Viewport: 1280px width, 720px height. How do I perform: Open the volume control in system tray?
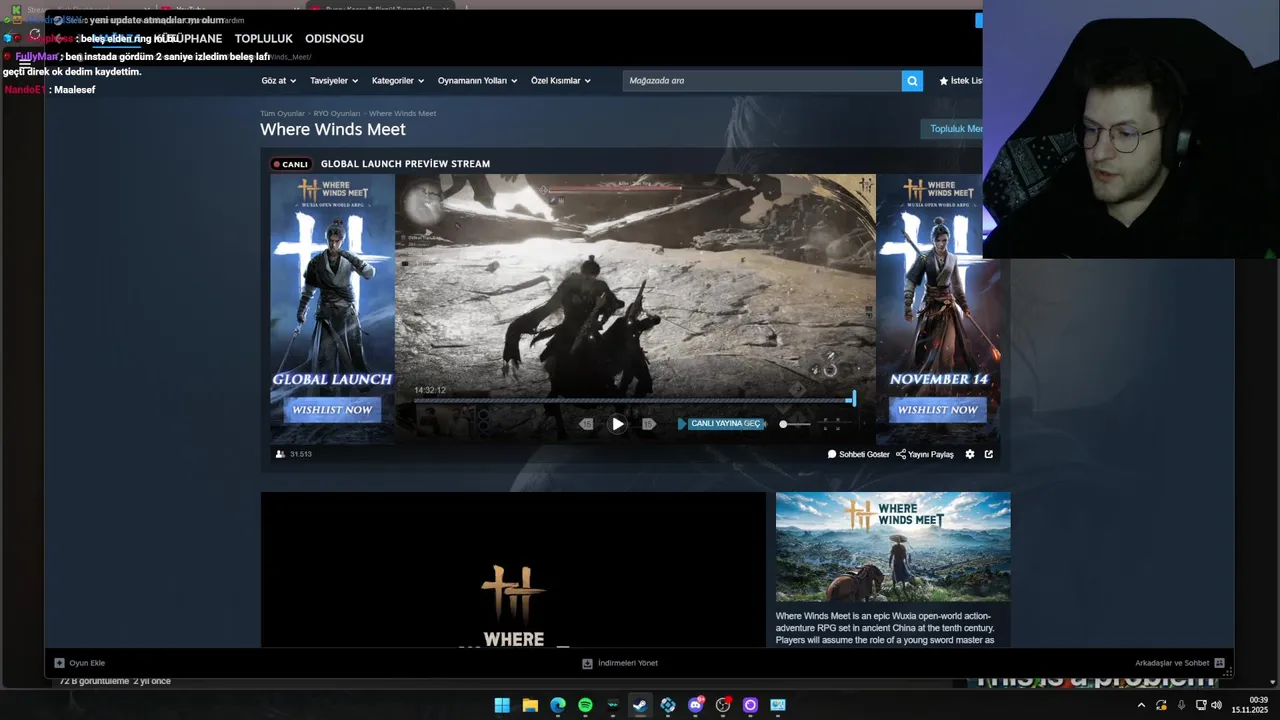1216,705
